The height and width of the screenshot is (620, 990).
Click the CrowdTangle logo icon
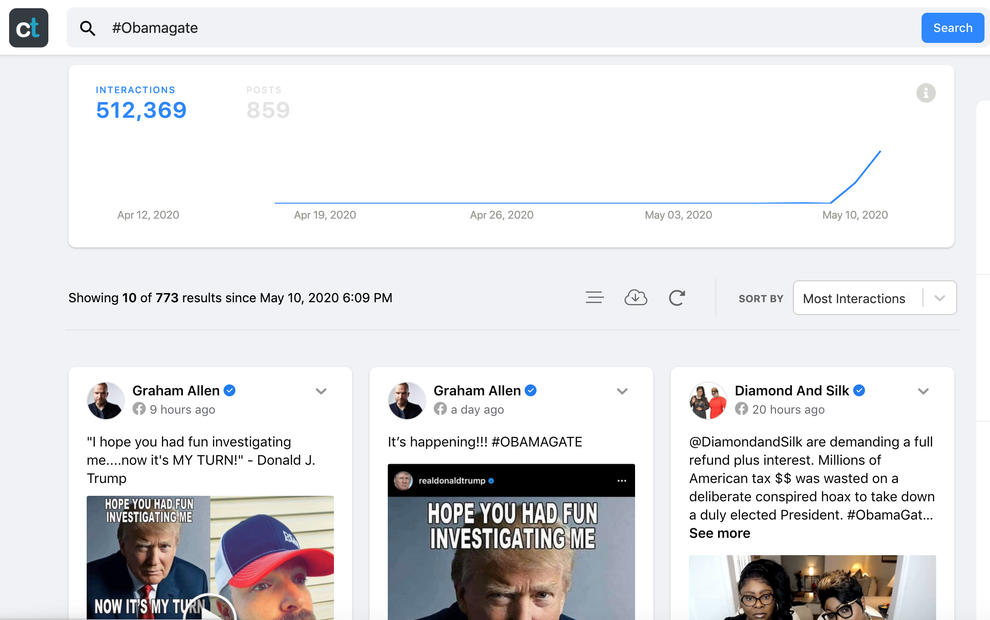28,28
